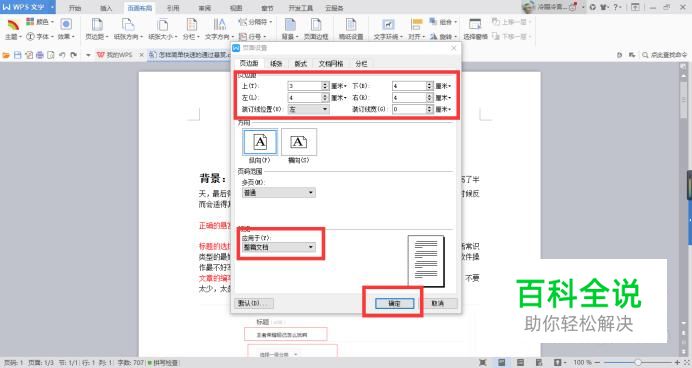Click the top margin (上) input field
The image size is (692, 368).
[305, 86]
